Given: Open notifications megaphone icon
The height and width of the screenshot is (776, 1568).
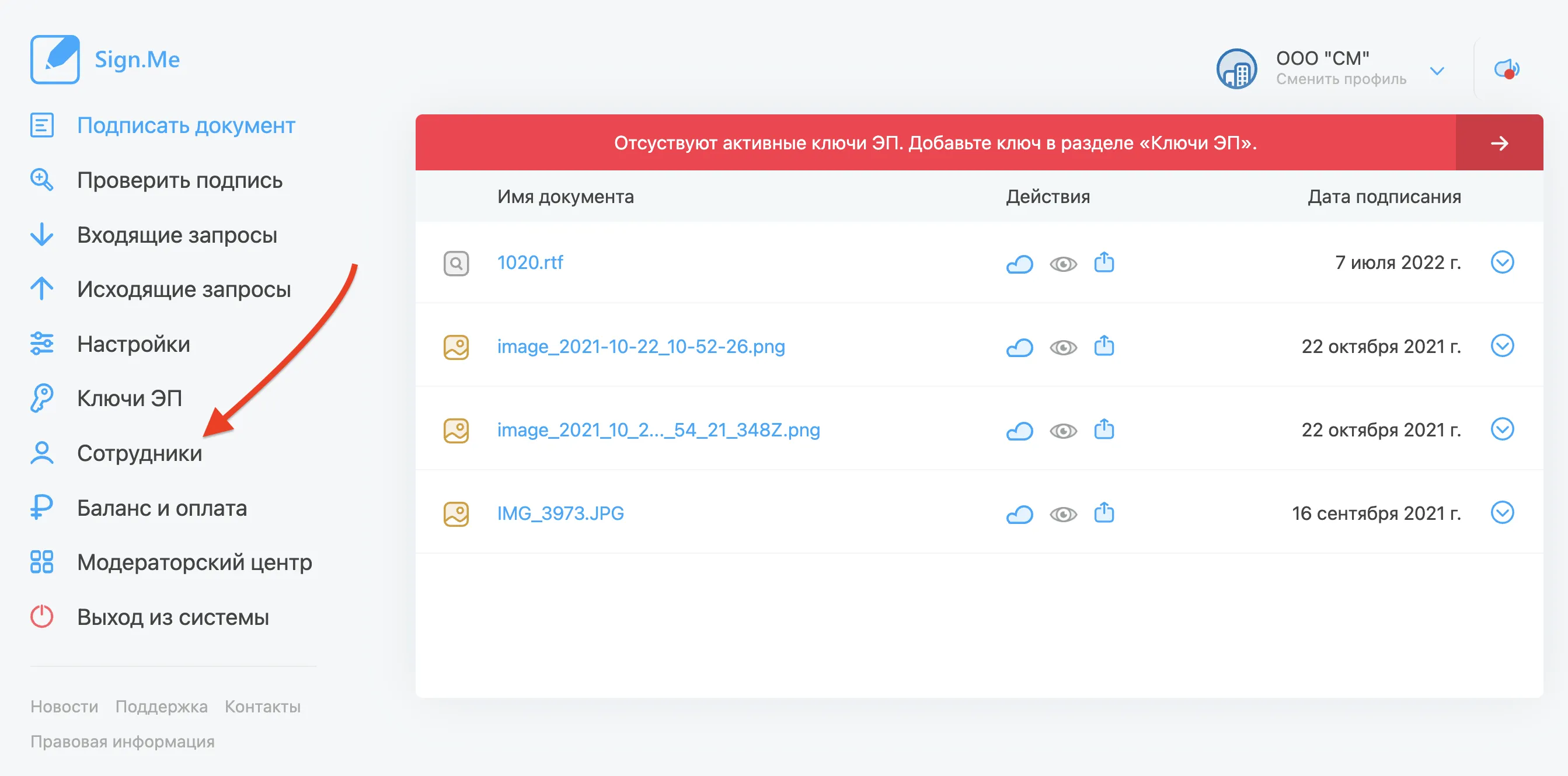Looking at the screenshot, I should (1507, 69).
